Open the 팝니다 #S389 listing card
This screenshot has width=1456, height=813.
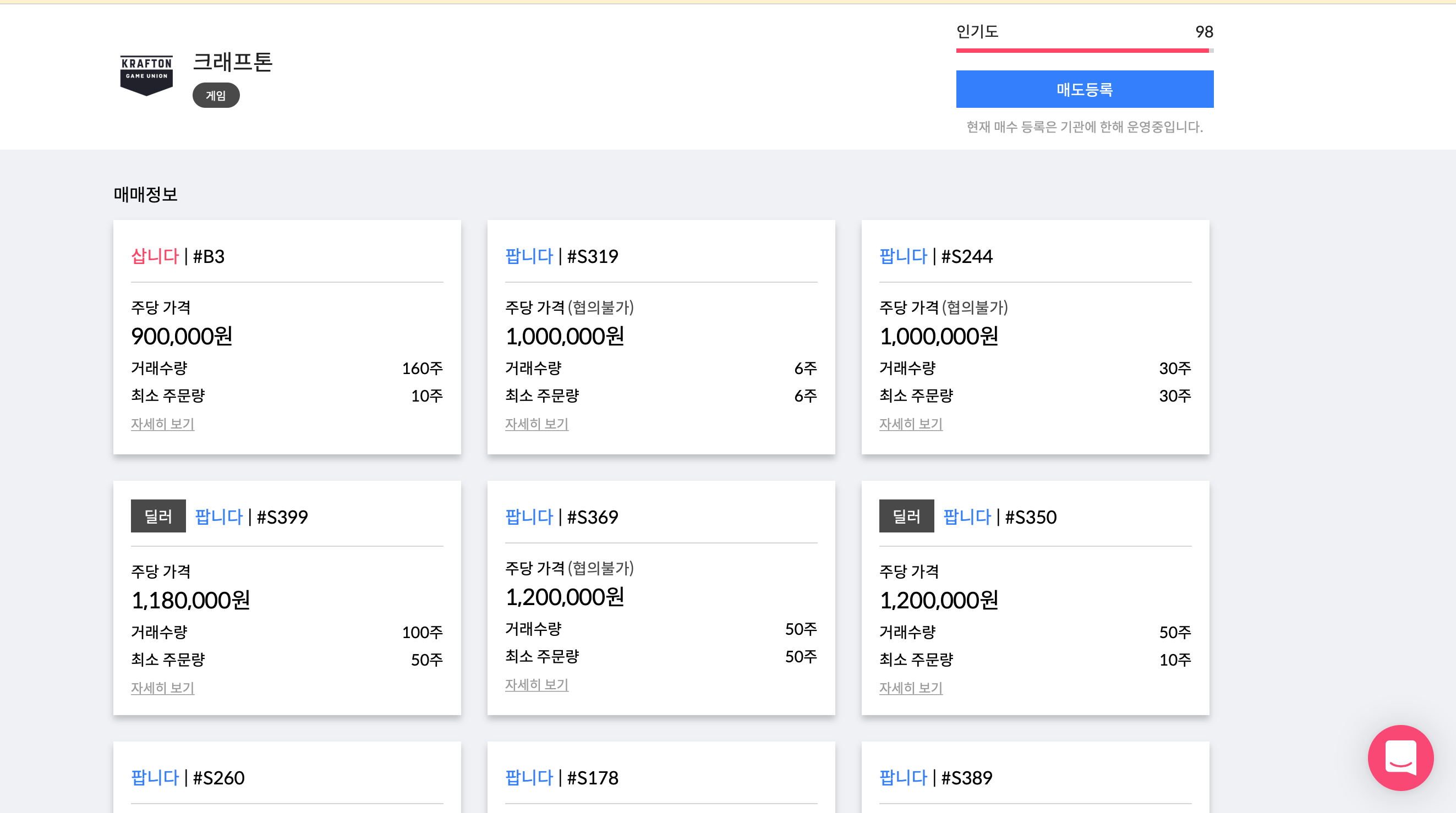pos(935,777)
